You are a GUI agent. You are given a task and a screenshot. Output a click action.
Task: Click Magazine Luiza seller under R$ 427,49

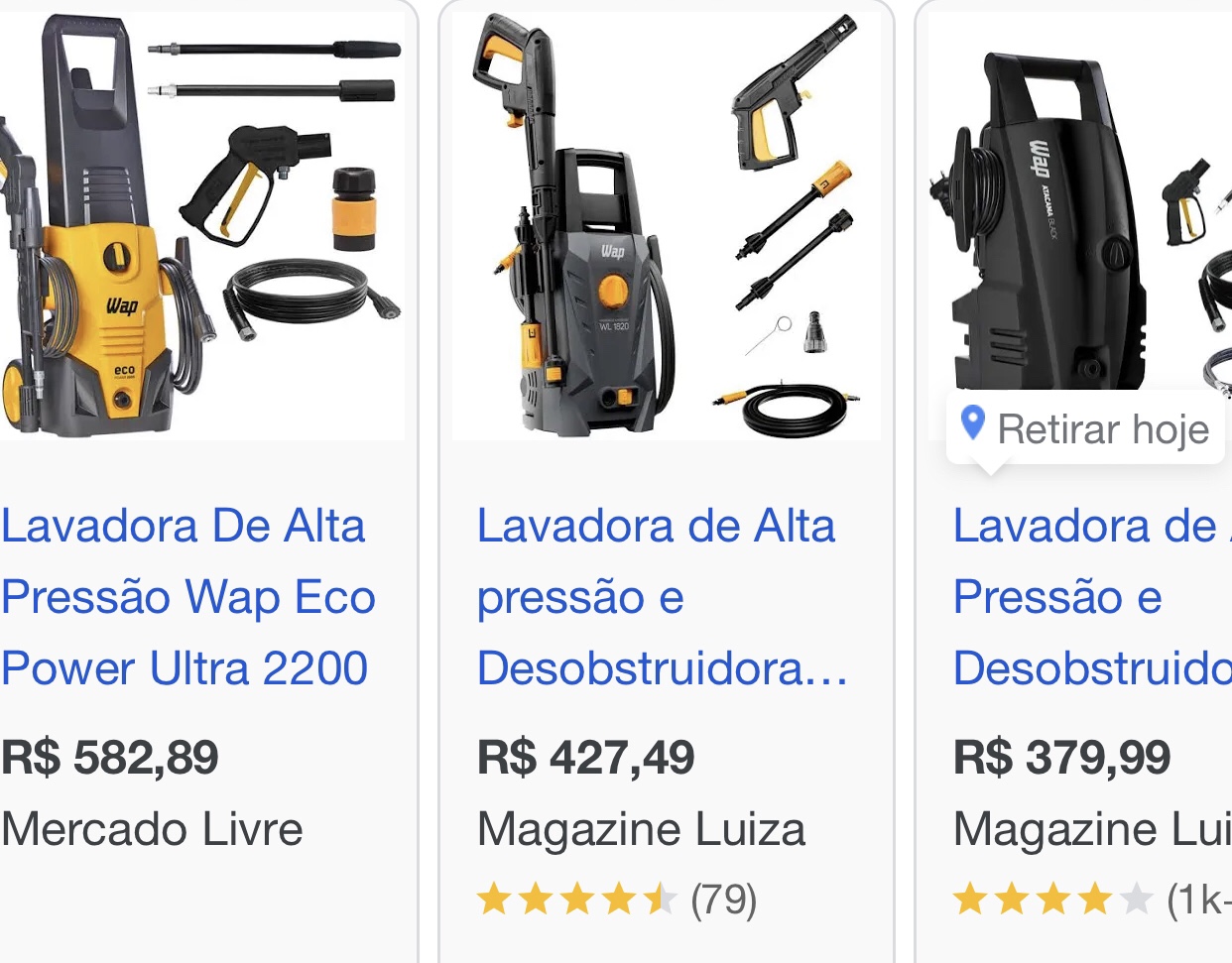tap(641, 829)
